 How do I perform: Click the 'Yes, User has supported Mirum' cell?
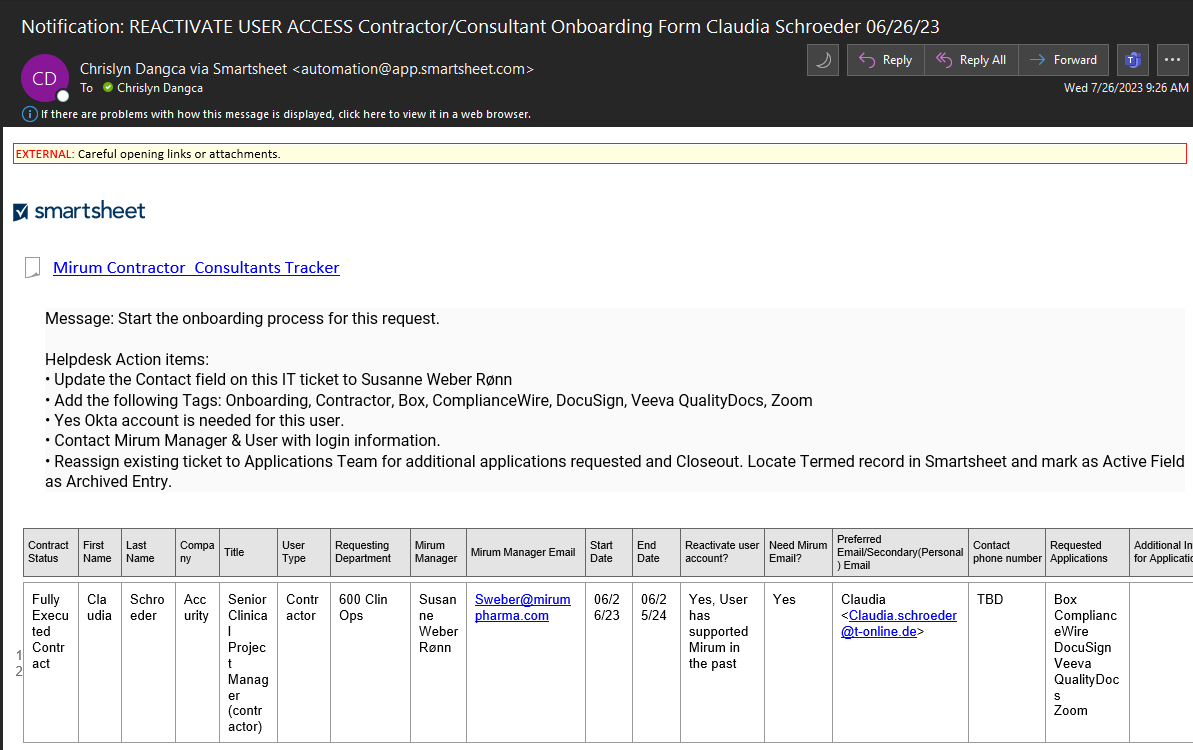722,662
